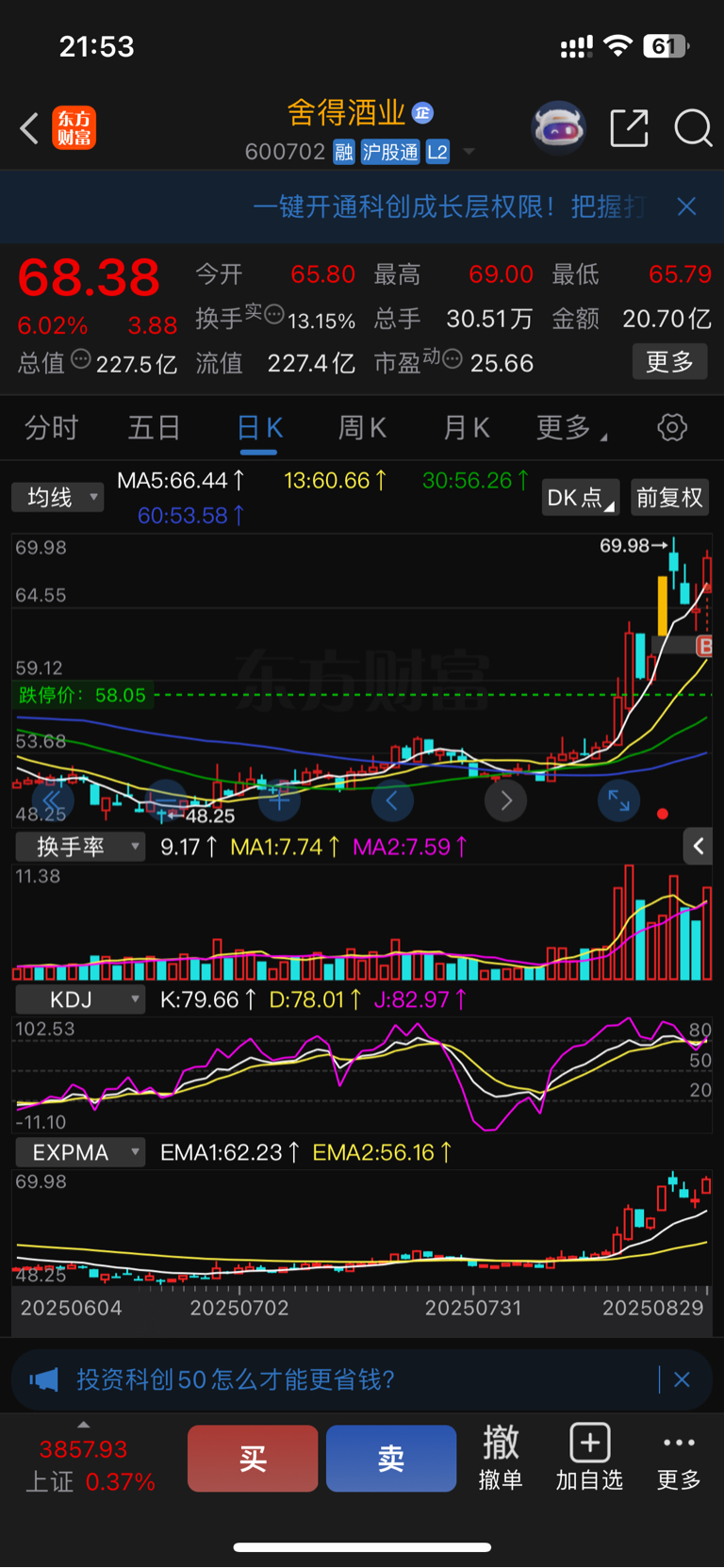724x1568 pixels.
Task: Switch to the 分时 tab
Action: [51, 428]
